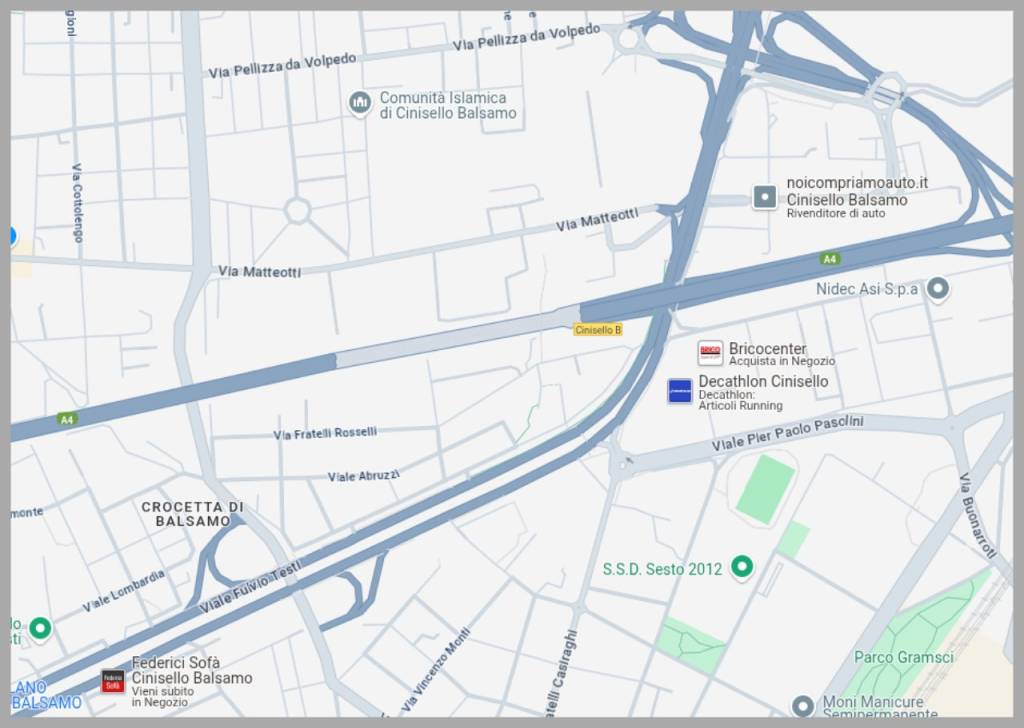Click the roundabout north of Via Matteotti

(x=297, y=211)
